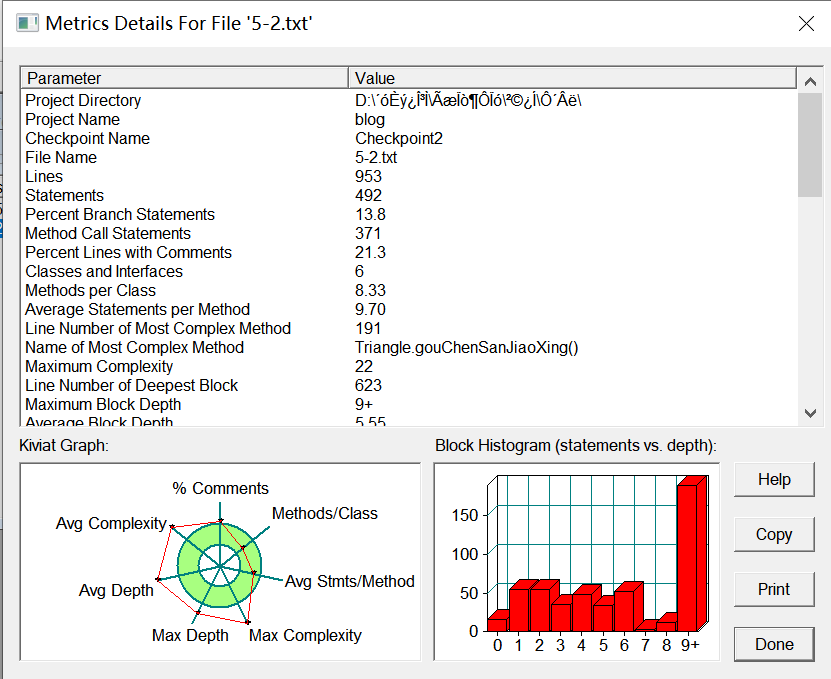Click the Methods/Class axis label
Image resolution: width=831 pixels, height=679 pixels.
[x=325, y=513]
